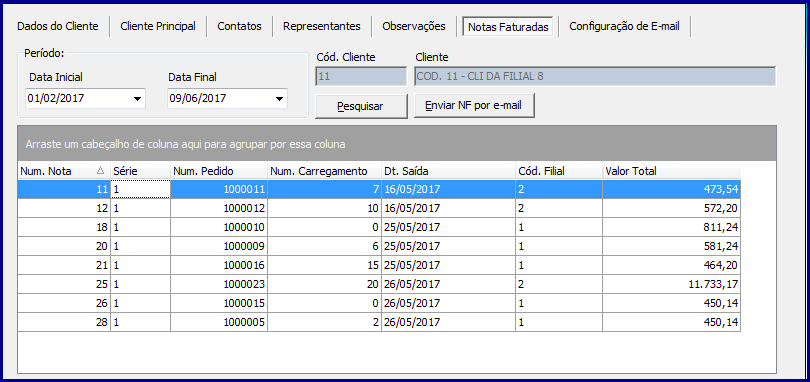Sort by the Num. Pedido column header

219,171
